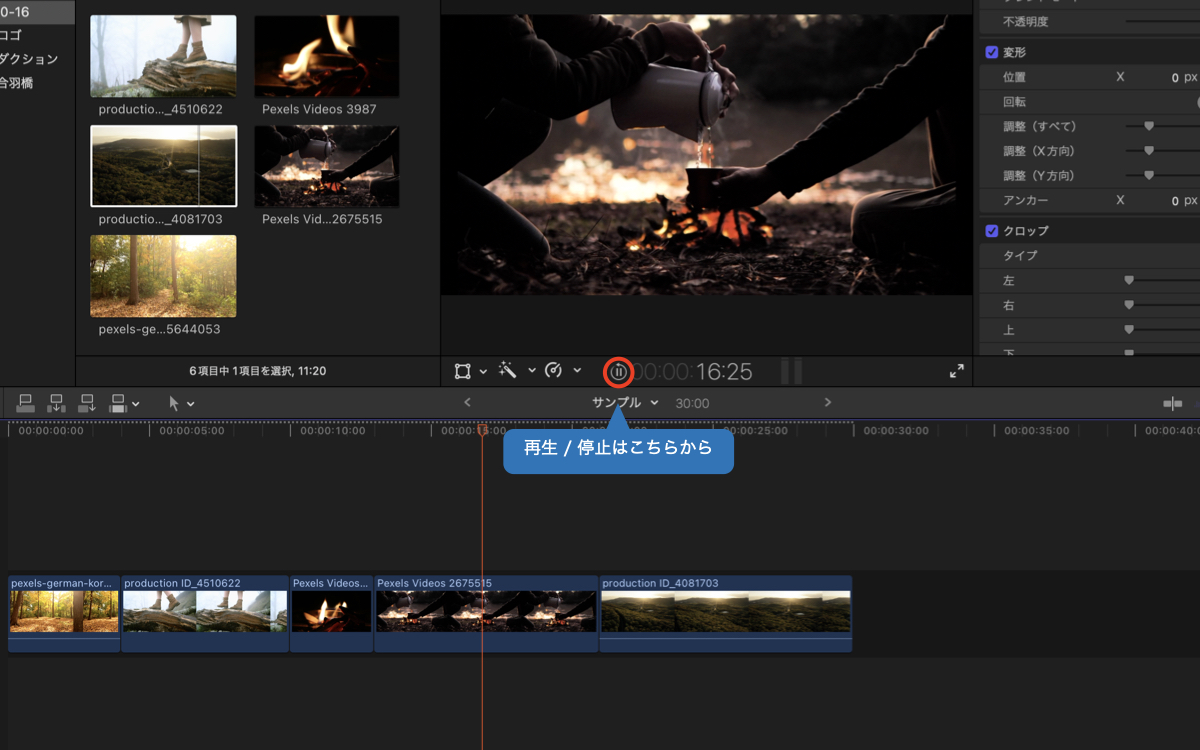Click ruler at 00:00:35:00

(1035, 431)
